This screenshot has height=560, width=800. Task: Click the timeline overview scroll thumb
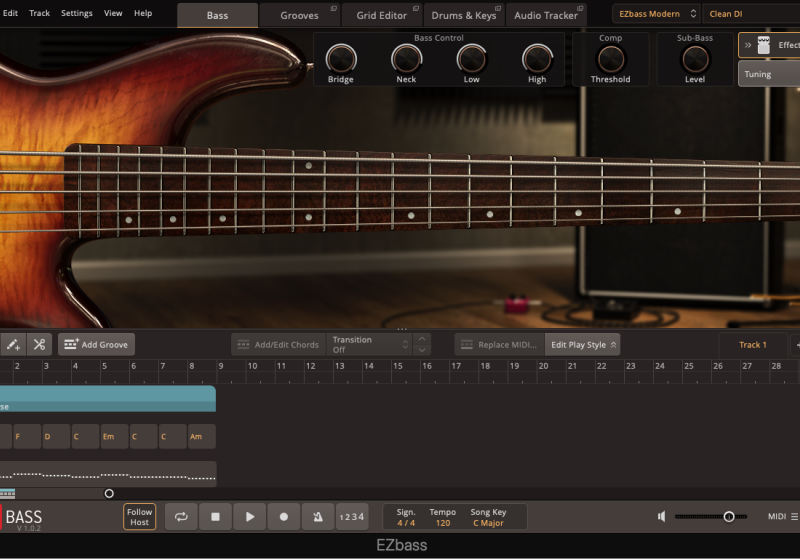8,493
